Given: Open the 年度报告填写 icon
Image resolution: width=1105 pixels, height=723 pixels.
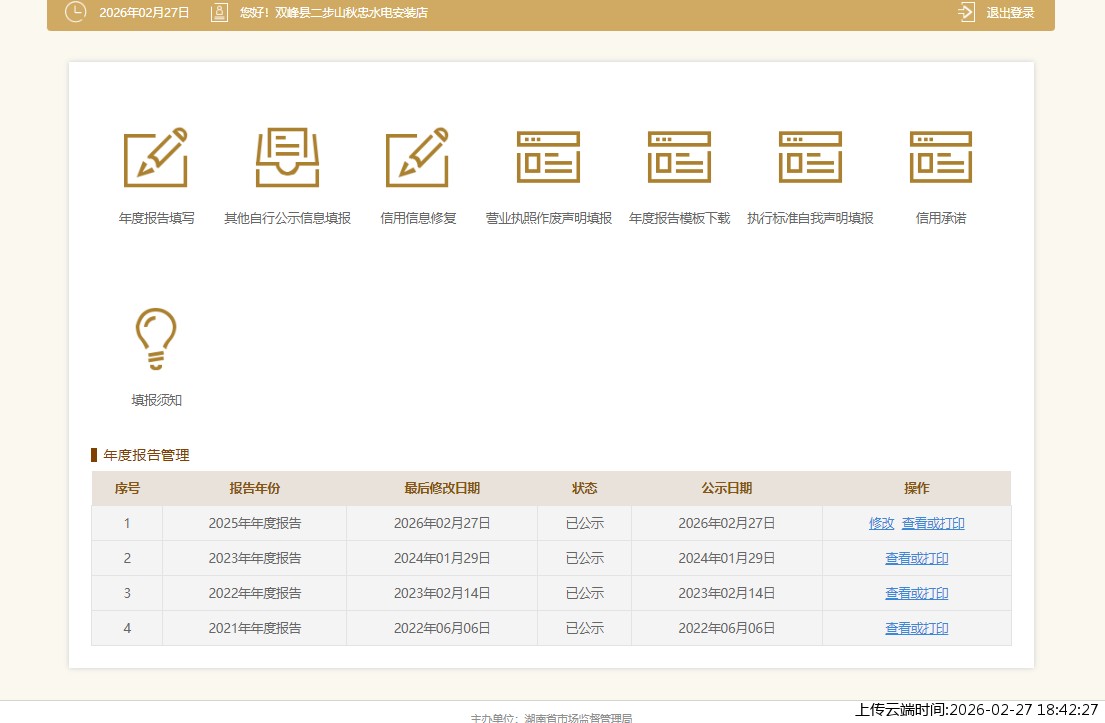Looking at the screenshot, I should coord(156,157).
